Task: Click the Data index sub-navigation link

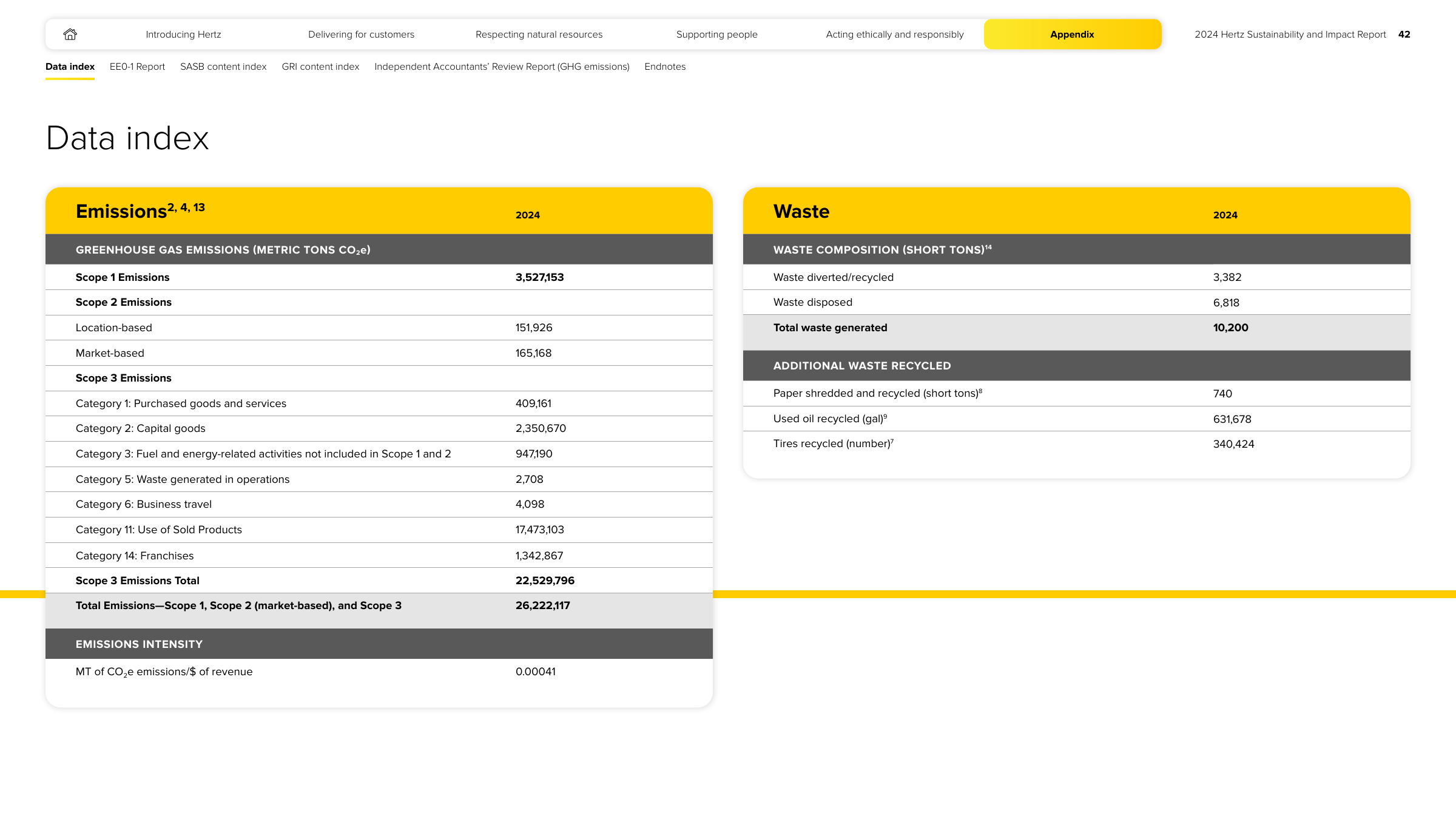Action: coord(70,67)
